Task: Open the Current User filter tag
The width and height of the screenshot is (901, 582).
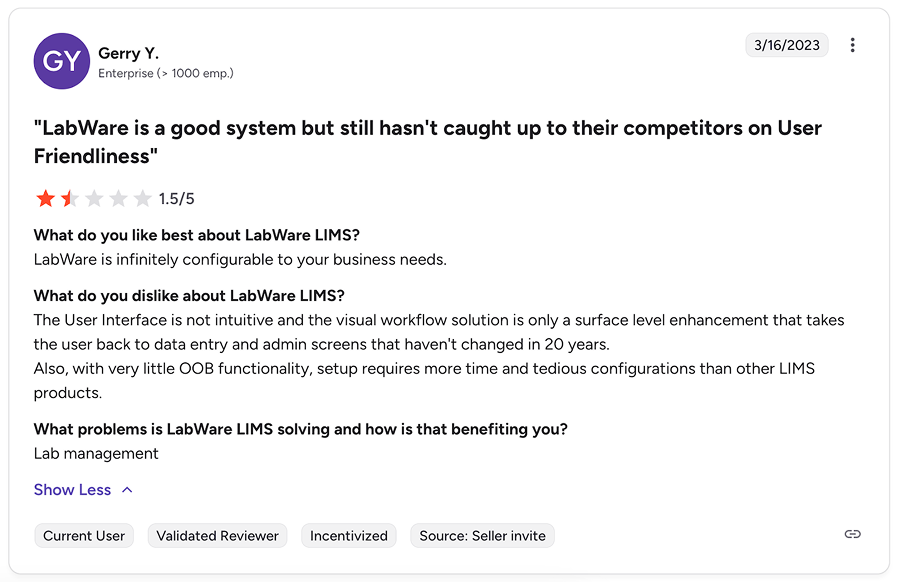Action: click(x=84, y=535)
